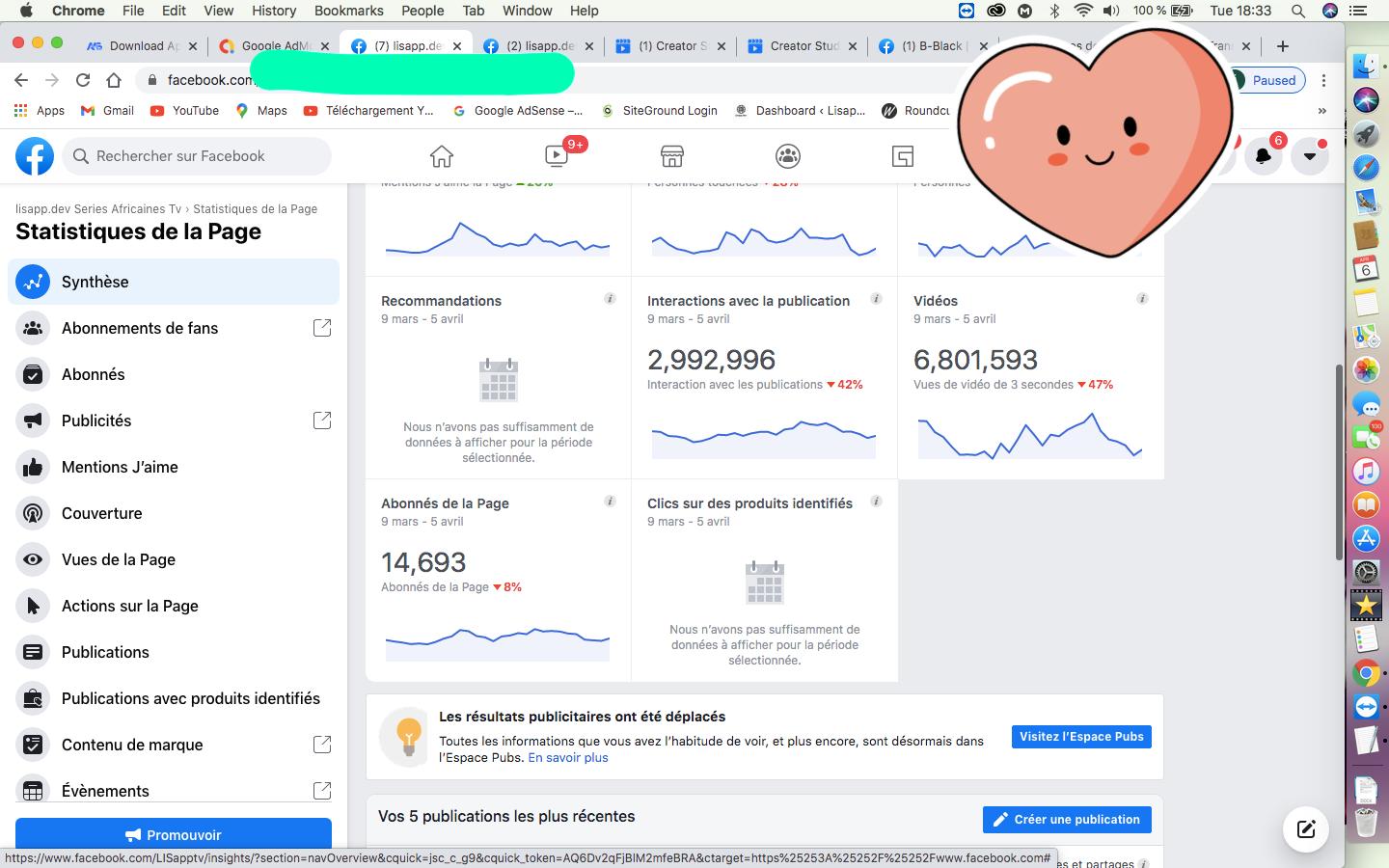Click the new message compose icon

coord(1306,829)
